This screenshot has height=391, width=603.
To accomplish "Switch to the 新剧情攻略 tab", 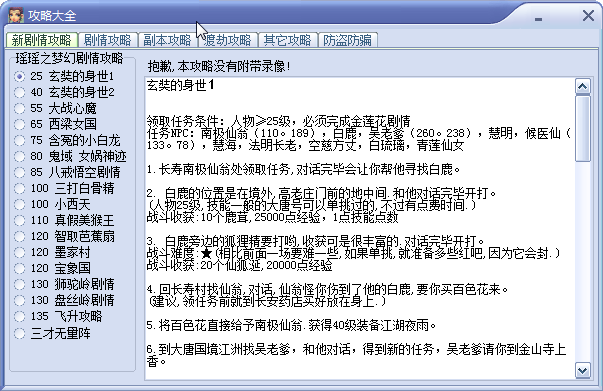I will [x=42, y=40].
